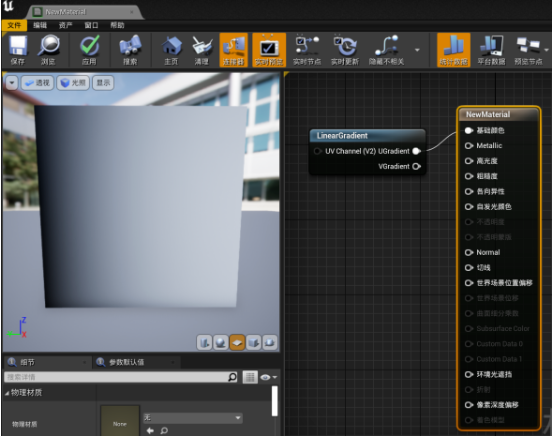The height and width of the screenshot is (436, 554).
Task: Click the 搜索详情 search field
Action: click(121, 377)
